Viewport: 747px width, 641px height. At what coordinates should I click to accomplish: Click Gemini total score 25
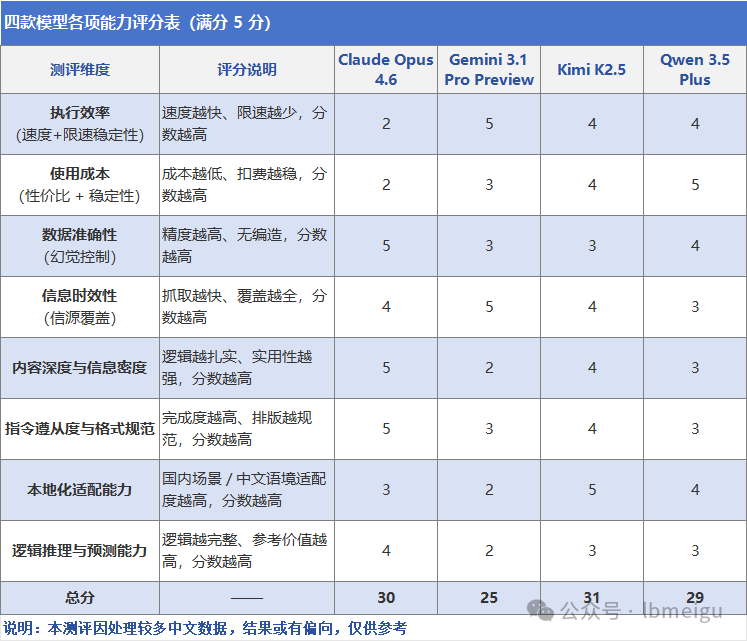pos(489,598)
